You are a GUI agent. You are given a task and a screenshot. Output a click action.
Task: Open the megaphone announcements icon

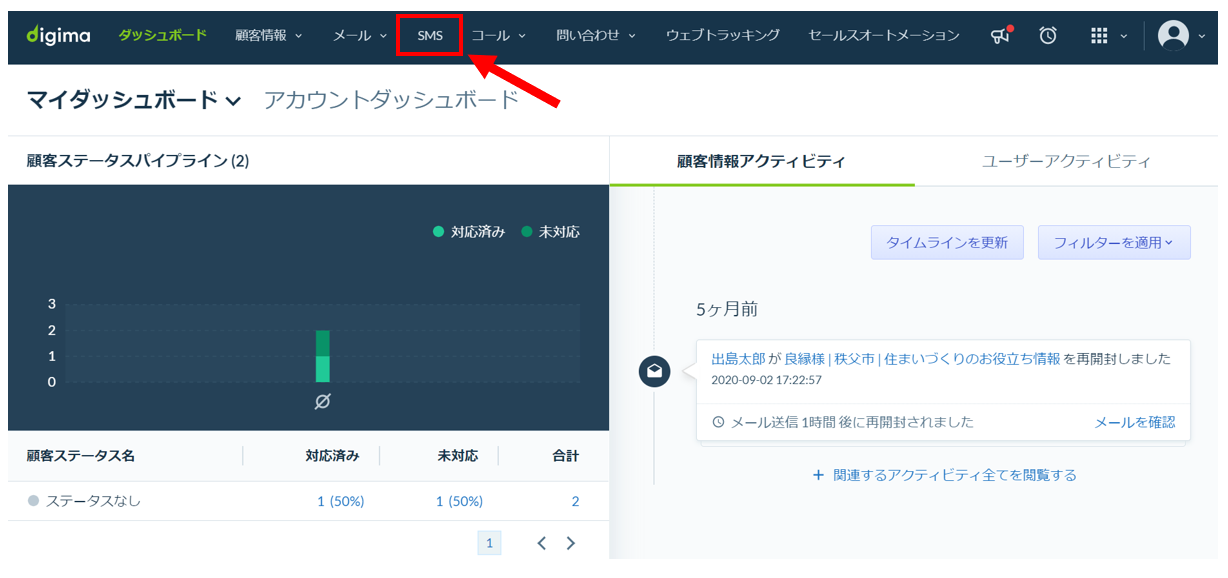point(1001,35)
